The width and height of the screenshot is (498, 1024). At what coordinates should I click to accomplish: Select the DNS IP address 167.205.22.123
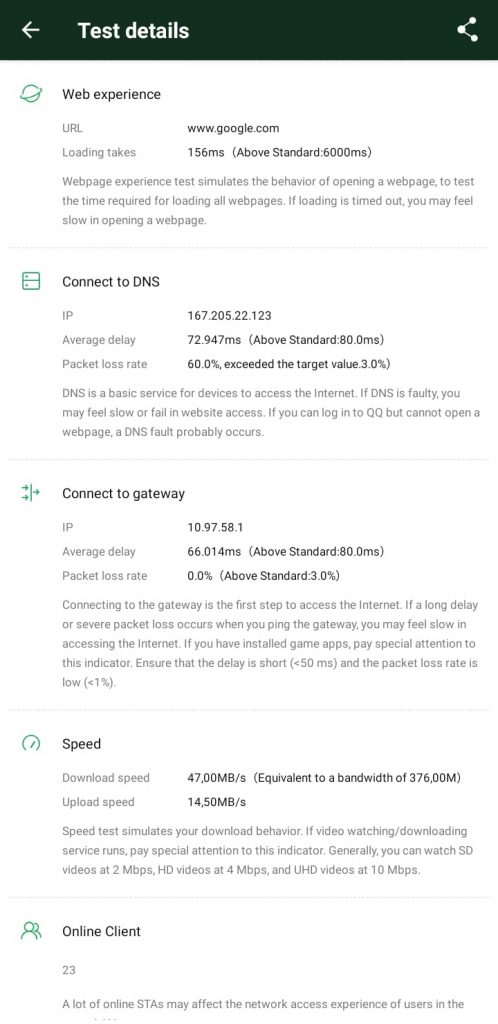[229, 315]
